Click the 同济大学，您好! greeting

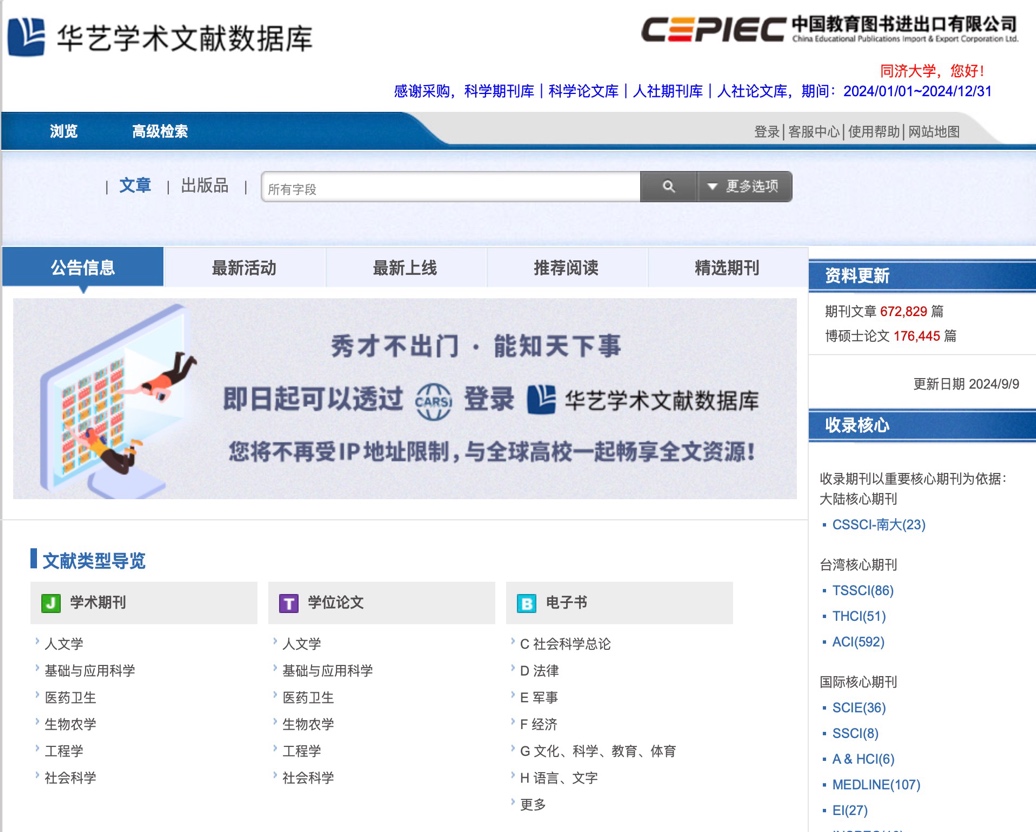point(932,71)
